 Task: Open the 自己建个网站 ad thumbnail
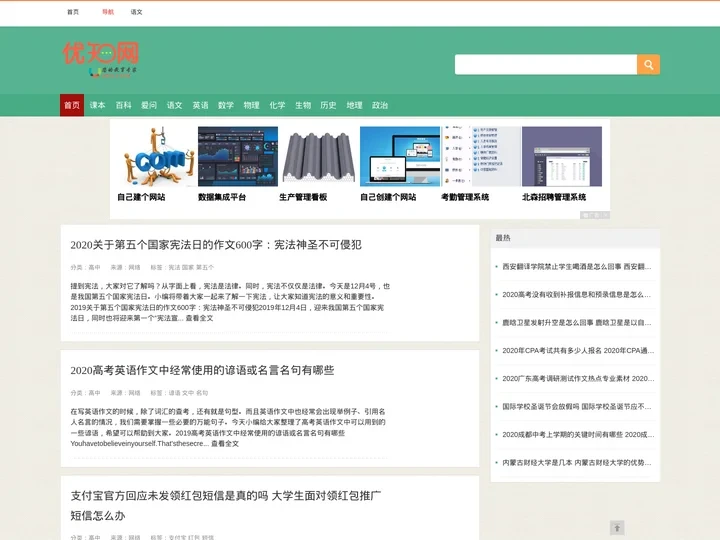pyautogui.click(x=157, y=157)
